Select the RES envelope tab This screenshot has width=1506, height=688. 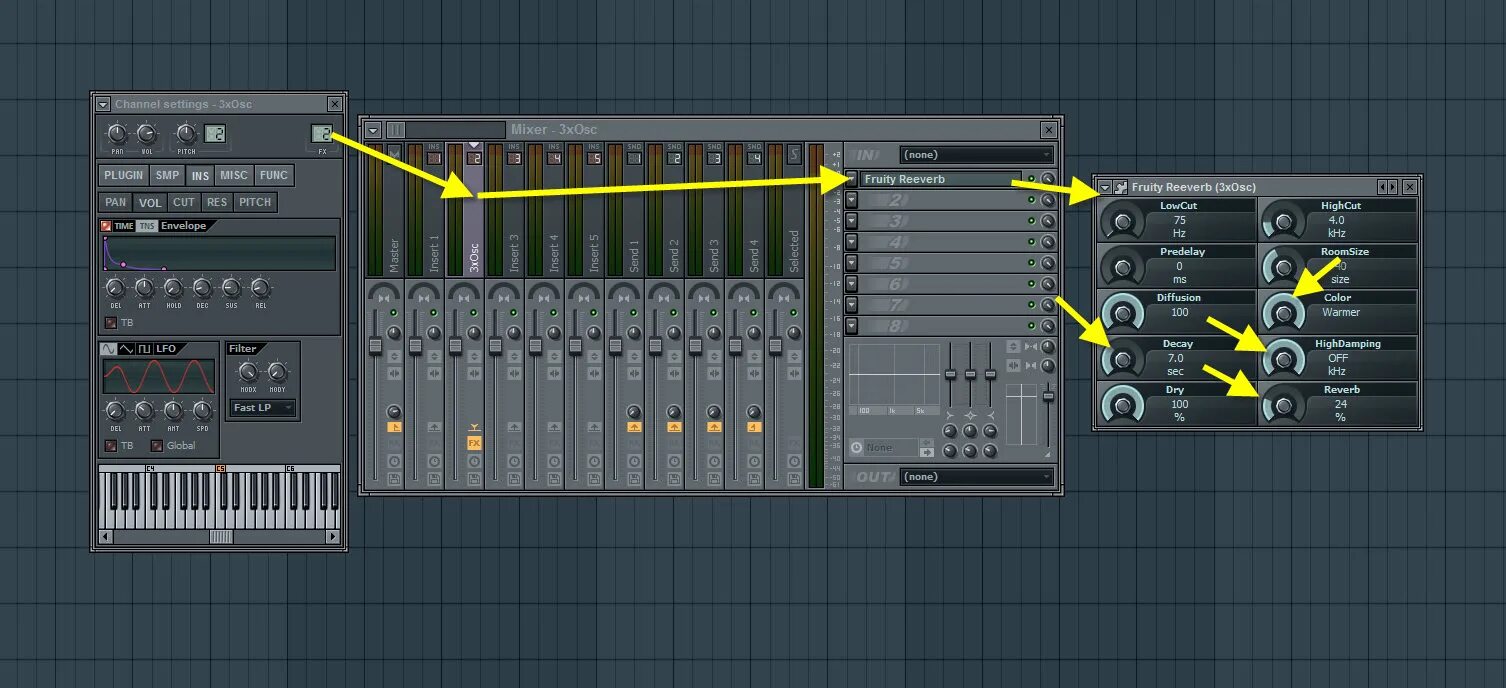point(217,202)
